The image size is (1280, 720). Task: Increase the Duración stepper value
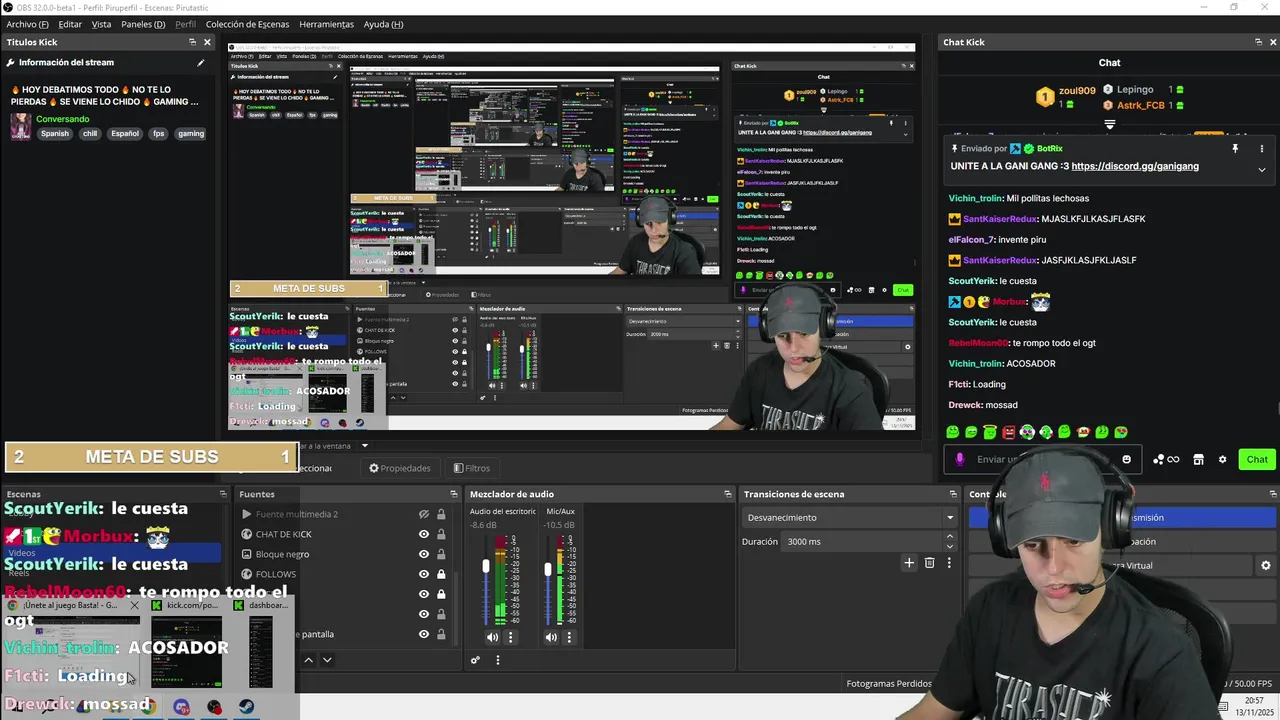[949, 538]
